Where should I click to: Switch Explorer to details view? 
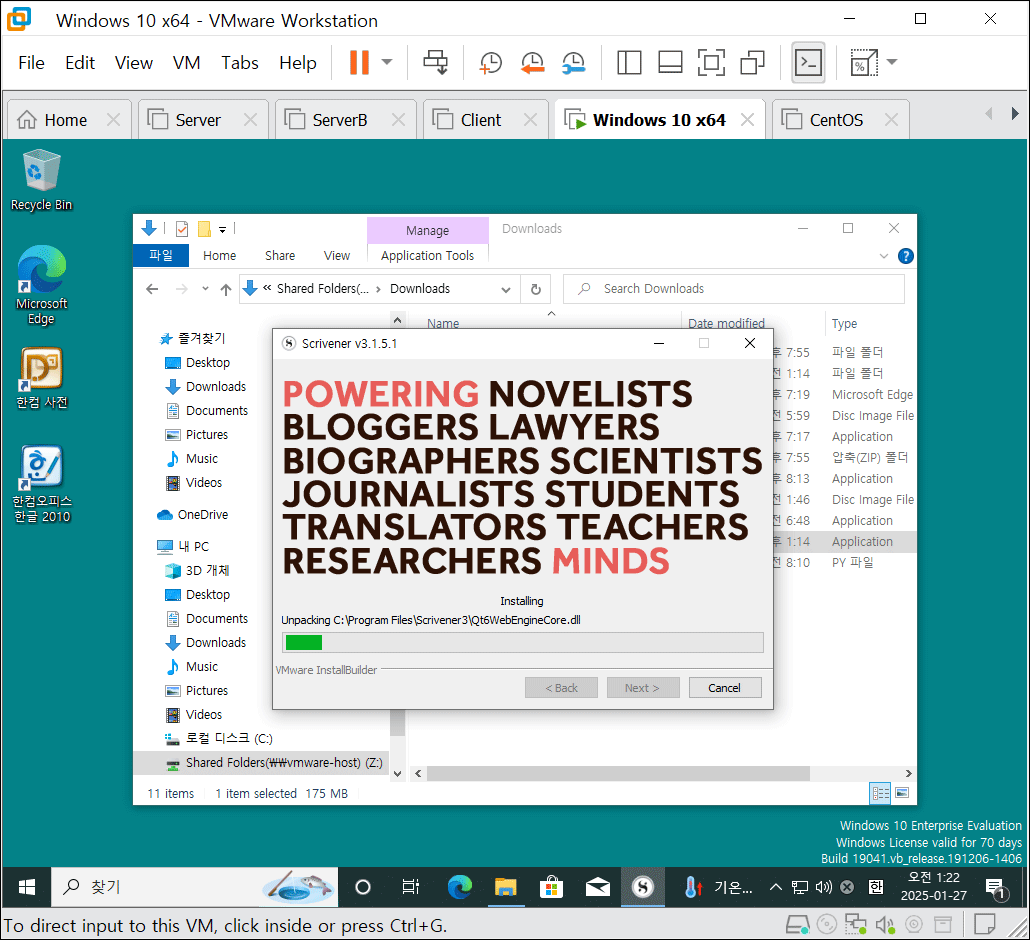(880, 794)
